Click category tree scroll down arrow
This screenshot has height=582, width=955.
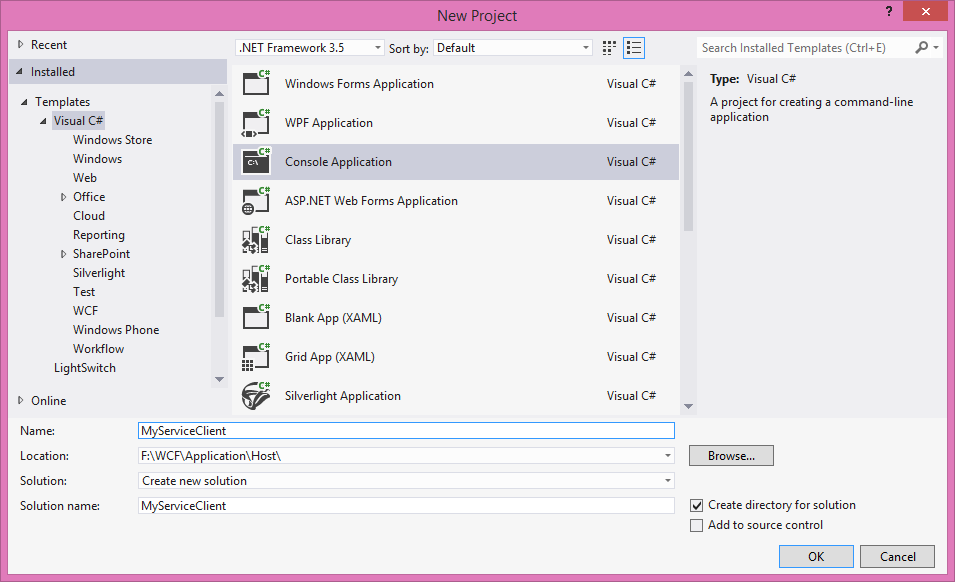tap(219, 379)
